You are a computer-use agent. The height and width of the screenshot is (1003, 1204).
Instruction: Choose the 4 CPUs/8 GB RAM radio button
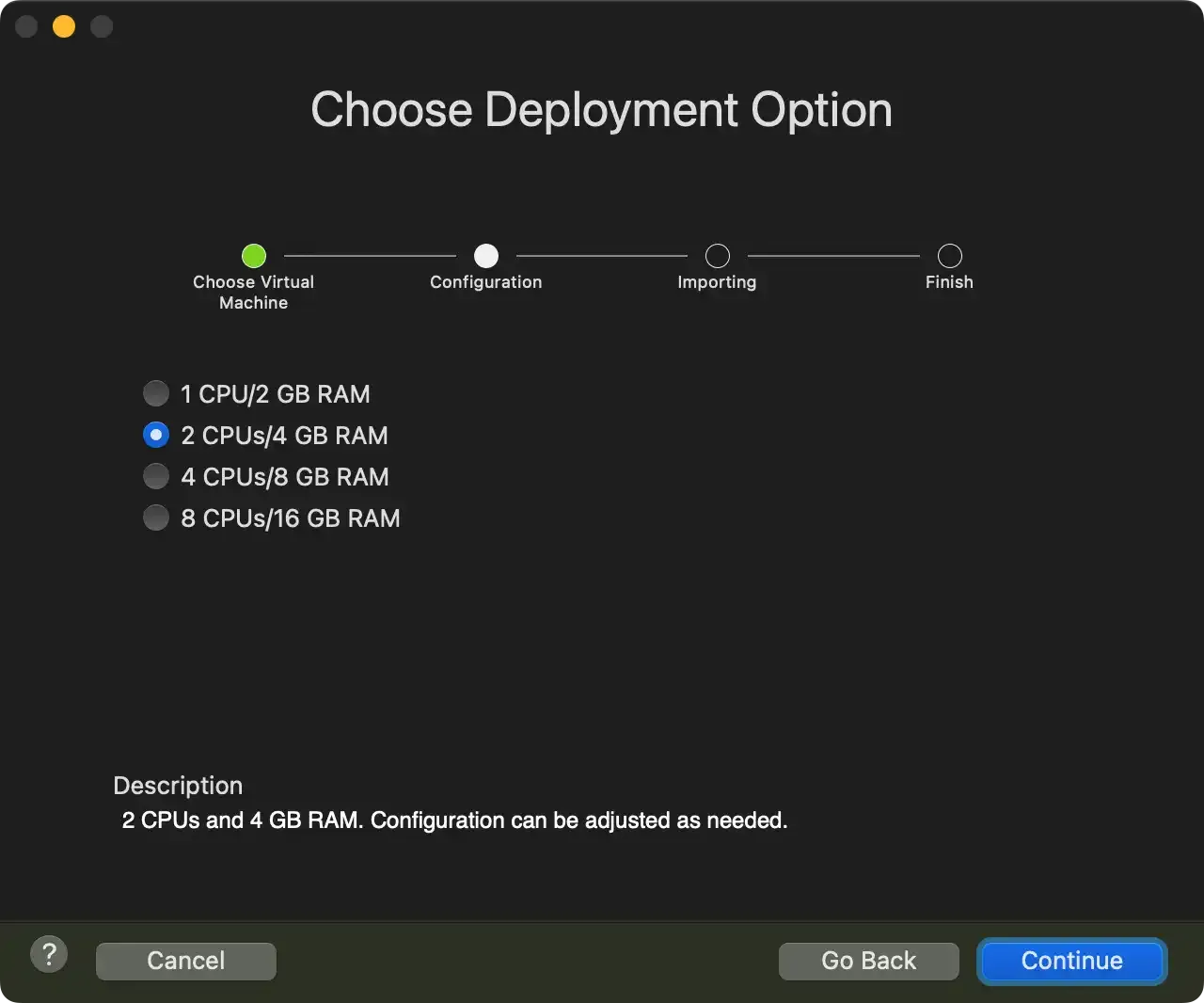click(x=156, y=476)
